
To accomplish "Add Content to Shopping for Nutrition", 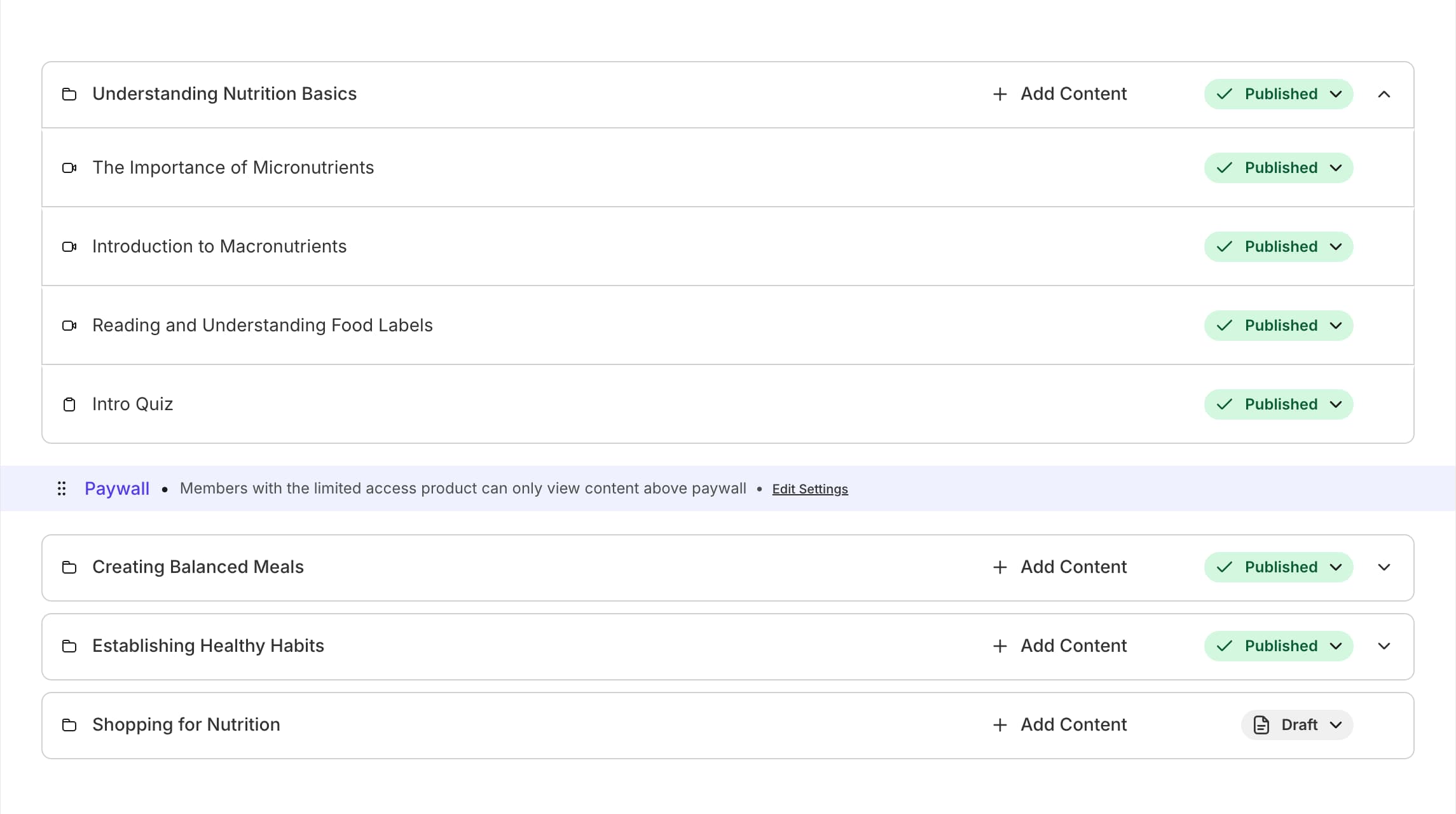I will pos(1060,725).
